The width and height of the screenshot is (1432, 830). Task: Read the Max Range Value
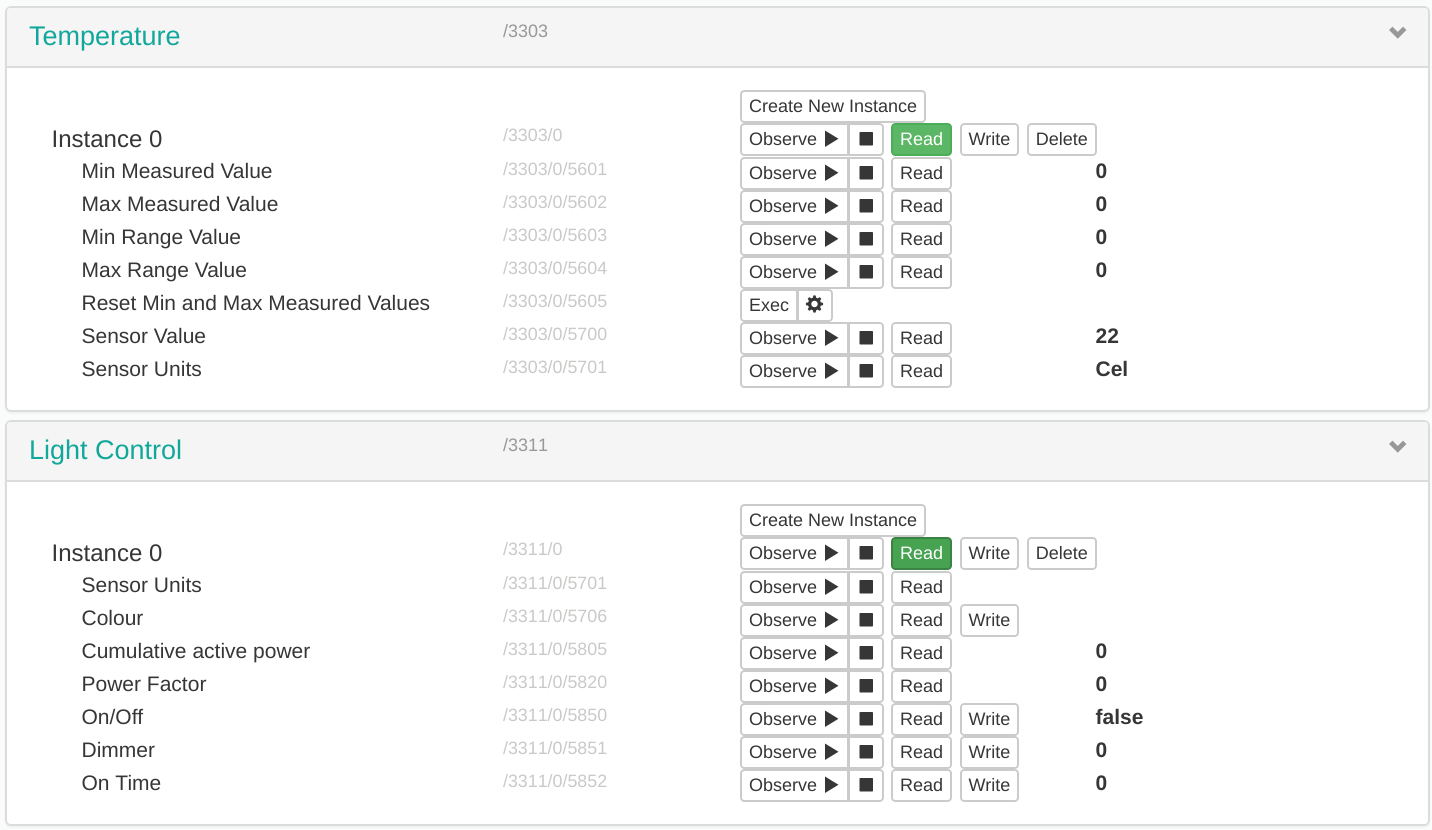tap(921, 272)
